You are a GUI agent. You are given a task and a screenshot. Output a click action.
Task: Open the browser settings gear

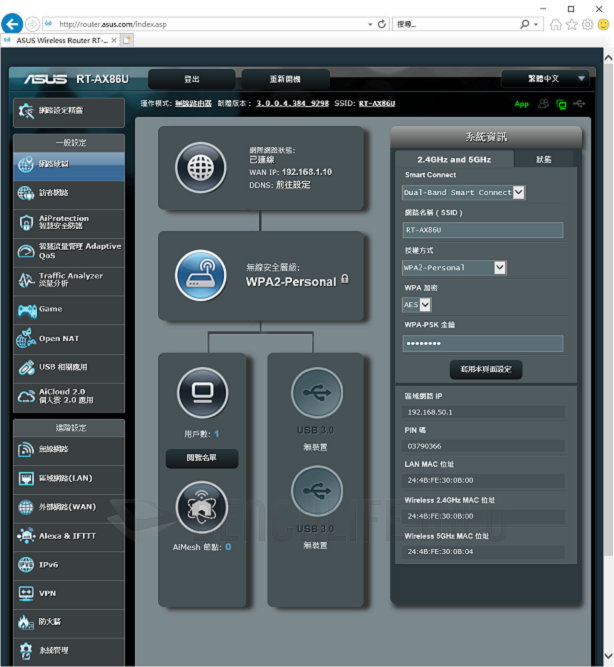click(588, 25)
